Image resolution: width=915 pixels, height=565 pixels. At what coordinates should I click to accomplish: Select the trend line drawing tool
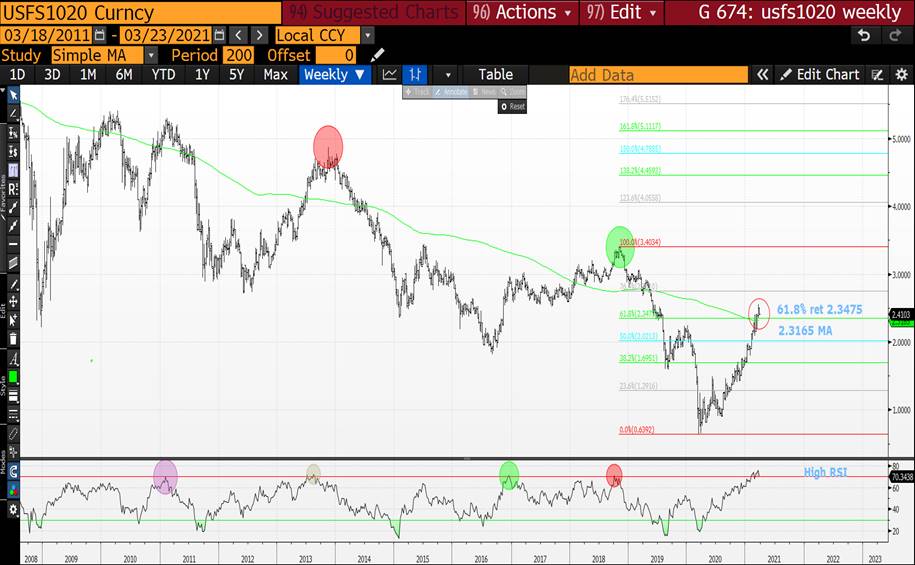pyautogui.click(x=13, y=113)
